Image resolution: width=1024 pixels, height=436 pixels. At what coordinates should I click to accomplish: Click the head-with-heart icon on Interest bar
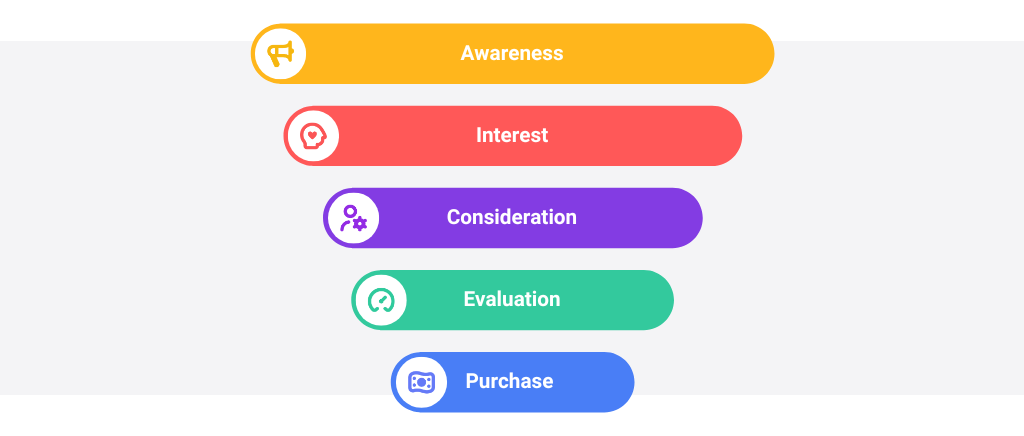tap(313, 136)
